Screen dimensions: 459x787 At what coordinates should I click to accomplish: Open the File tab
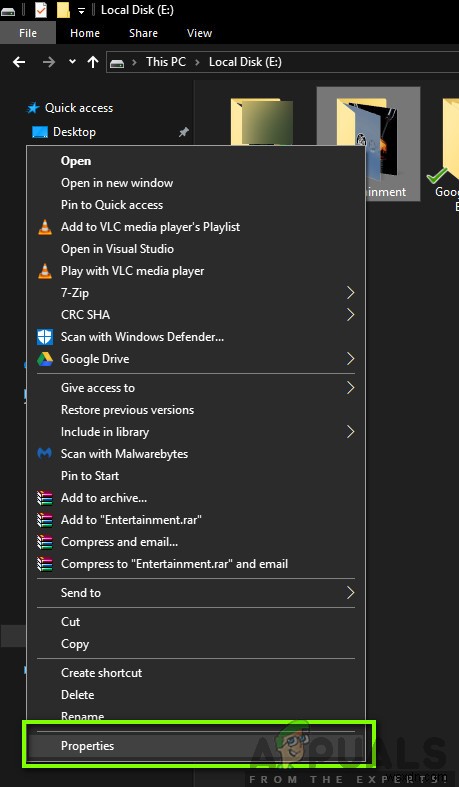pyautogui.click(x=28, y=33)
